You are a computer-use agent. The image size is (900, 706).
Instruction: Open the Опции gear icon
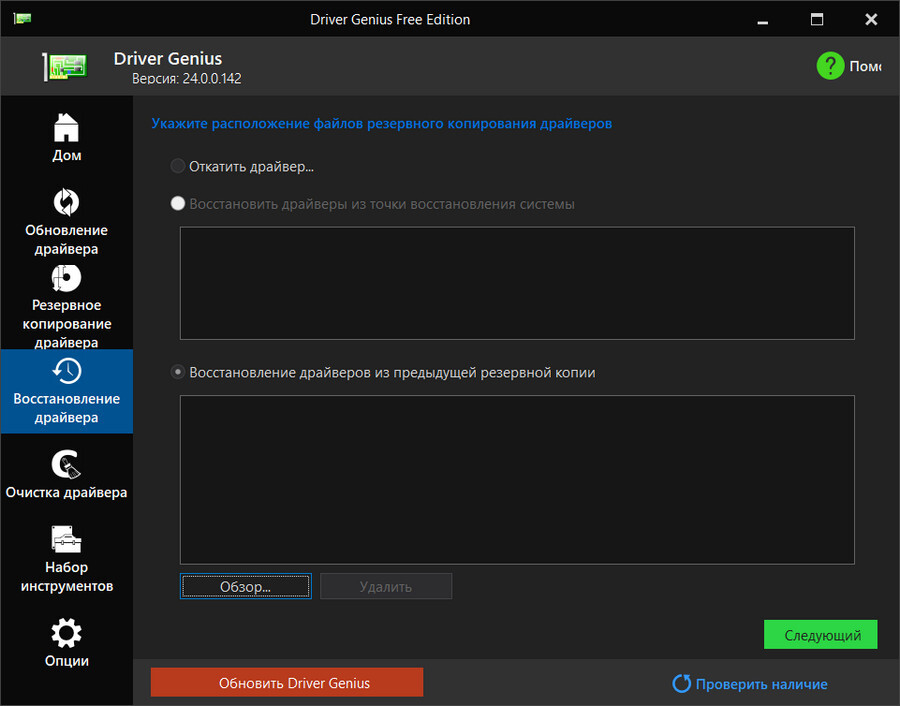pyautogui.click(x=67, y=633)
